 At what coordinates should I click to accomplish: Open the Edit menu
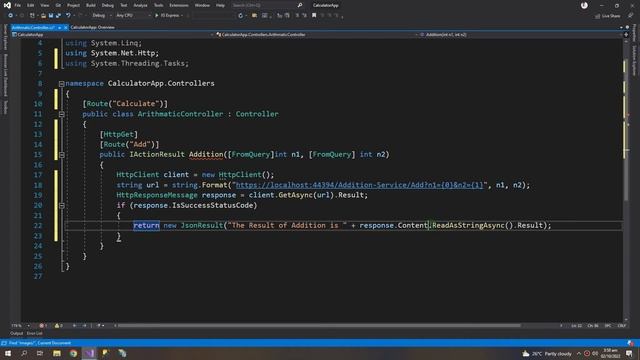31,5
